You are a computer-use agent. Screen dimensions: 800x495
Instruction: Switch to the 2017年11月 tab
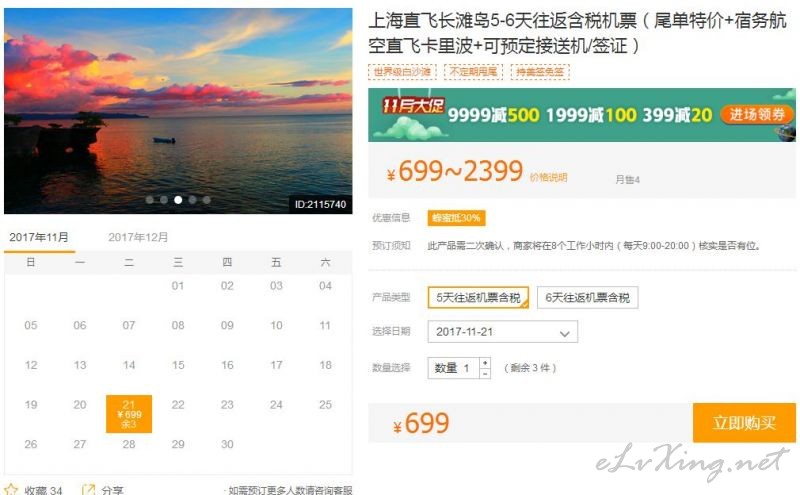pyautogui.click(x=39, y=237)
